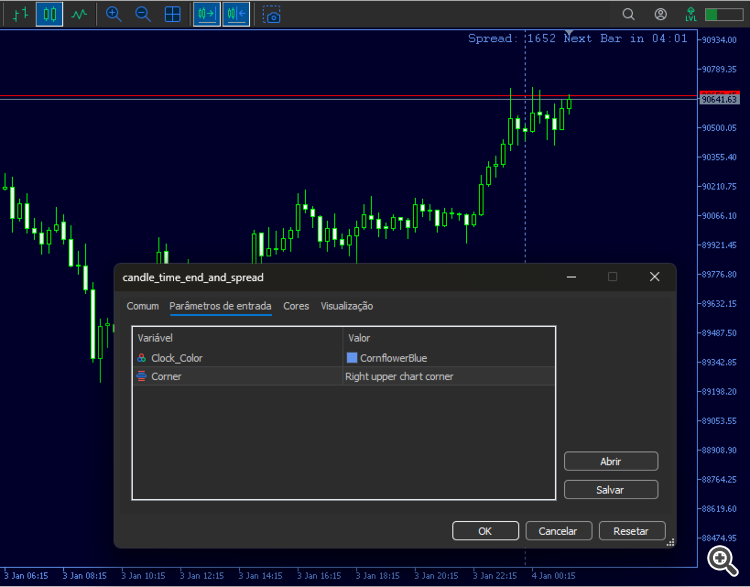Switch chart to bar chart mode

(20, 14)
